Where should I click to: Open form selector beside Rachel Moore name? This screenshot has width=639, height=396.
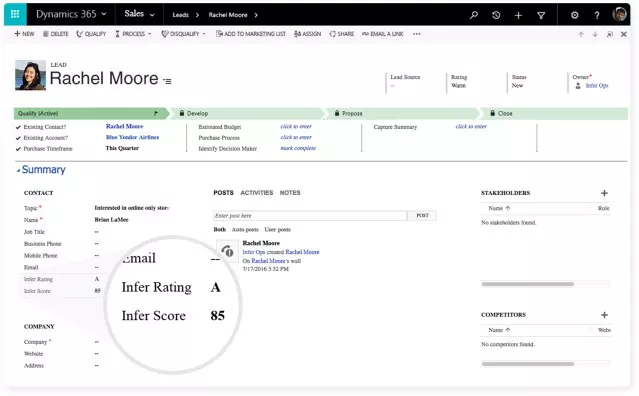click(x=167, y=81)
